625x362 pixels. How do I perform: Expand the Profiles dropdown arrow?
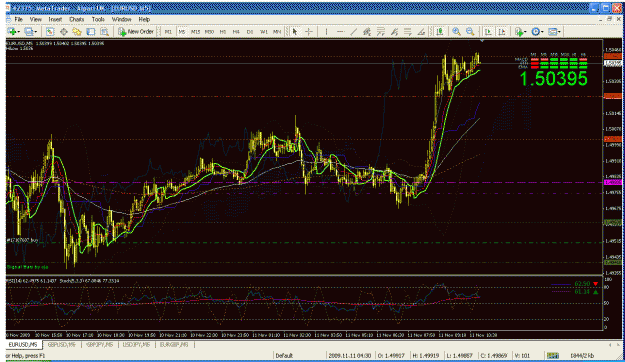[35, 32]
